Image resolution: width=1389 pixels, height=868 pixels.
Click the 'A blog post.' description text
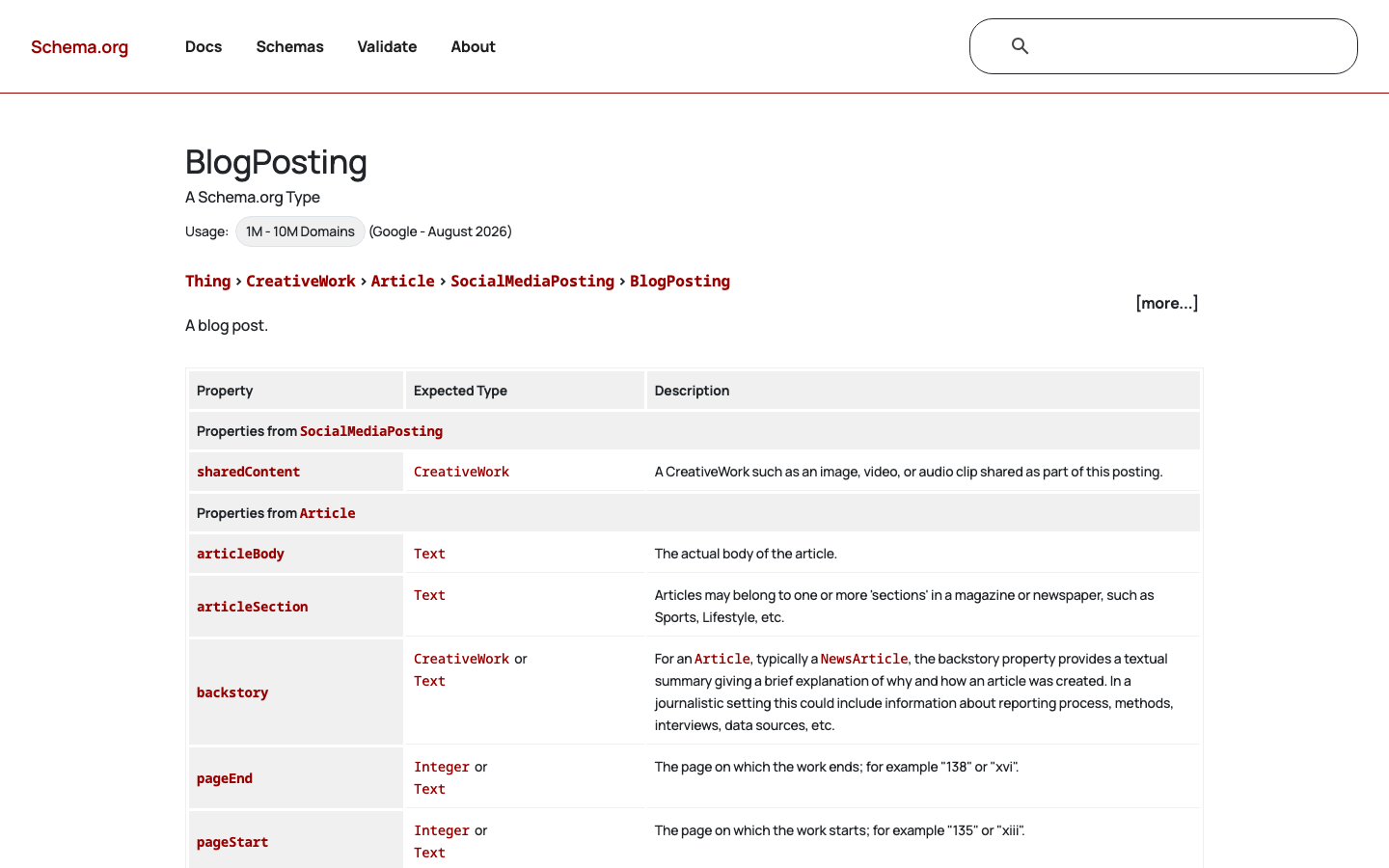[x=227, y=325]
